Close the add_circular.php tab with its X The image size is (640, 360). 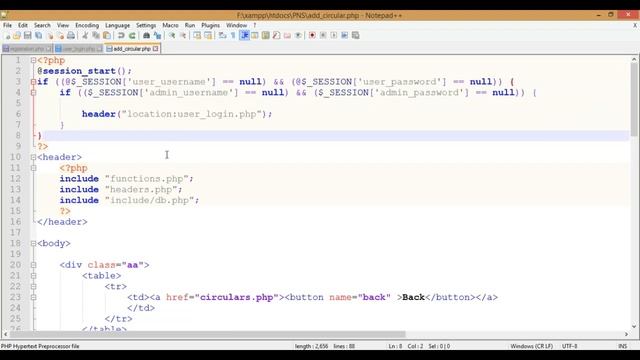[156, 49]
